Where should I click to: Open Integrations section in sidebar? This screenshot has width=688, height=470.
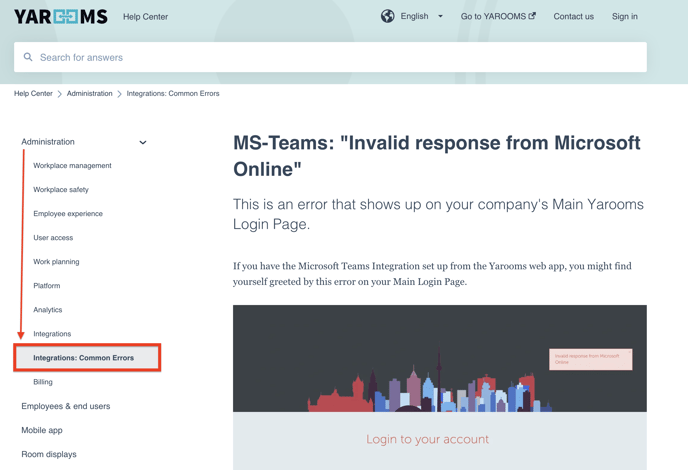(x=52, y=334)
